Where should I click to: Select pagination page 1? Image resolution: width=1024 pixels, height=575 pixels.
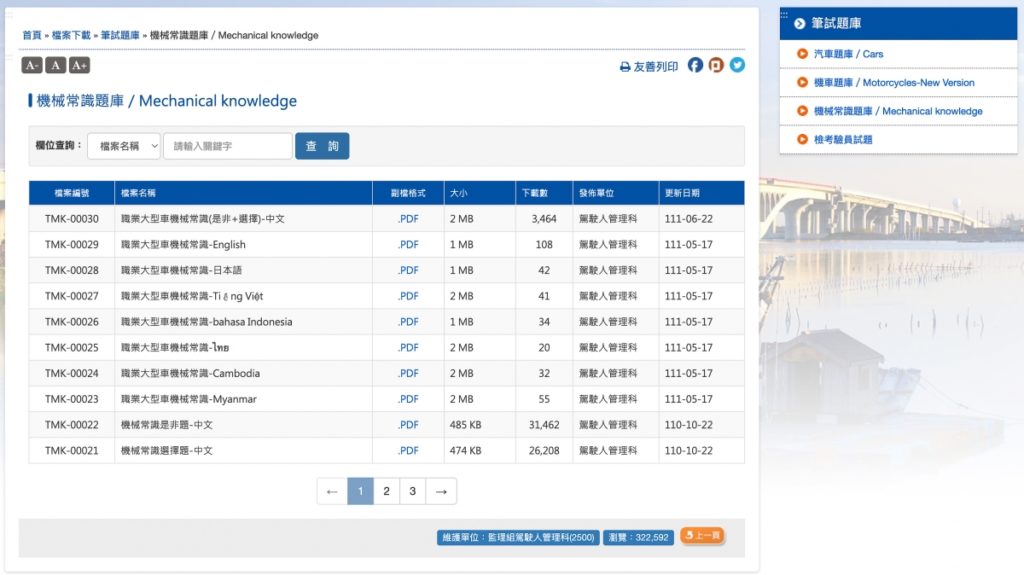pyautogui.click(x=360, y=491)
